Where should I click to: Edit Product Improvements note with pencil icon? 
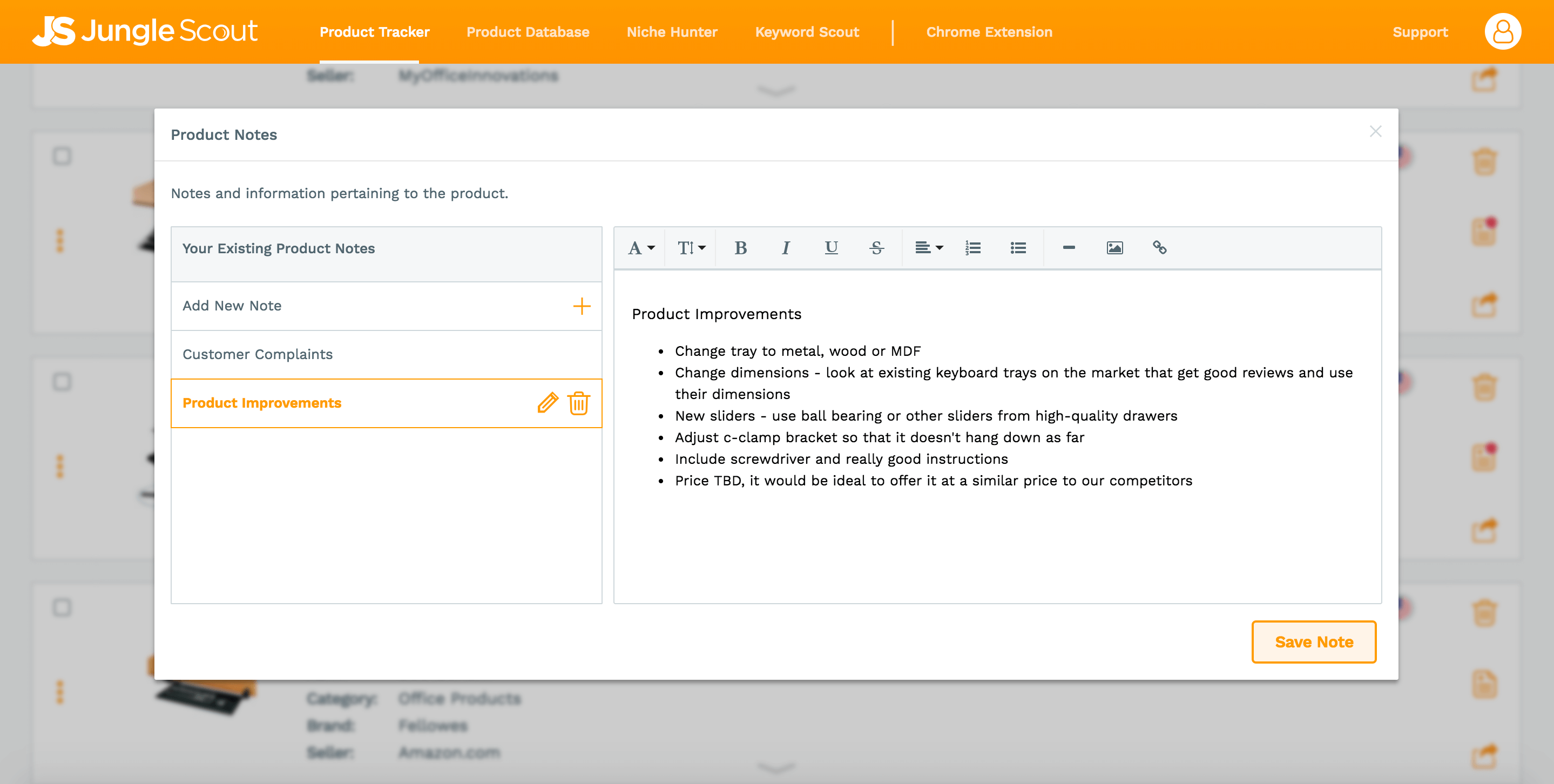[x=547, y=403]
